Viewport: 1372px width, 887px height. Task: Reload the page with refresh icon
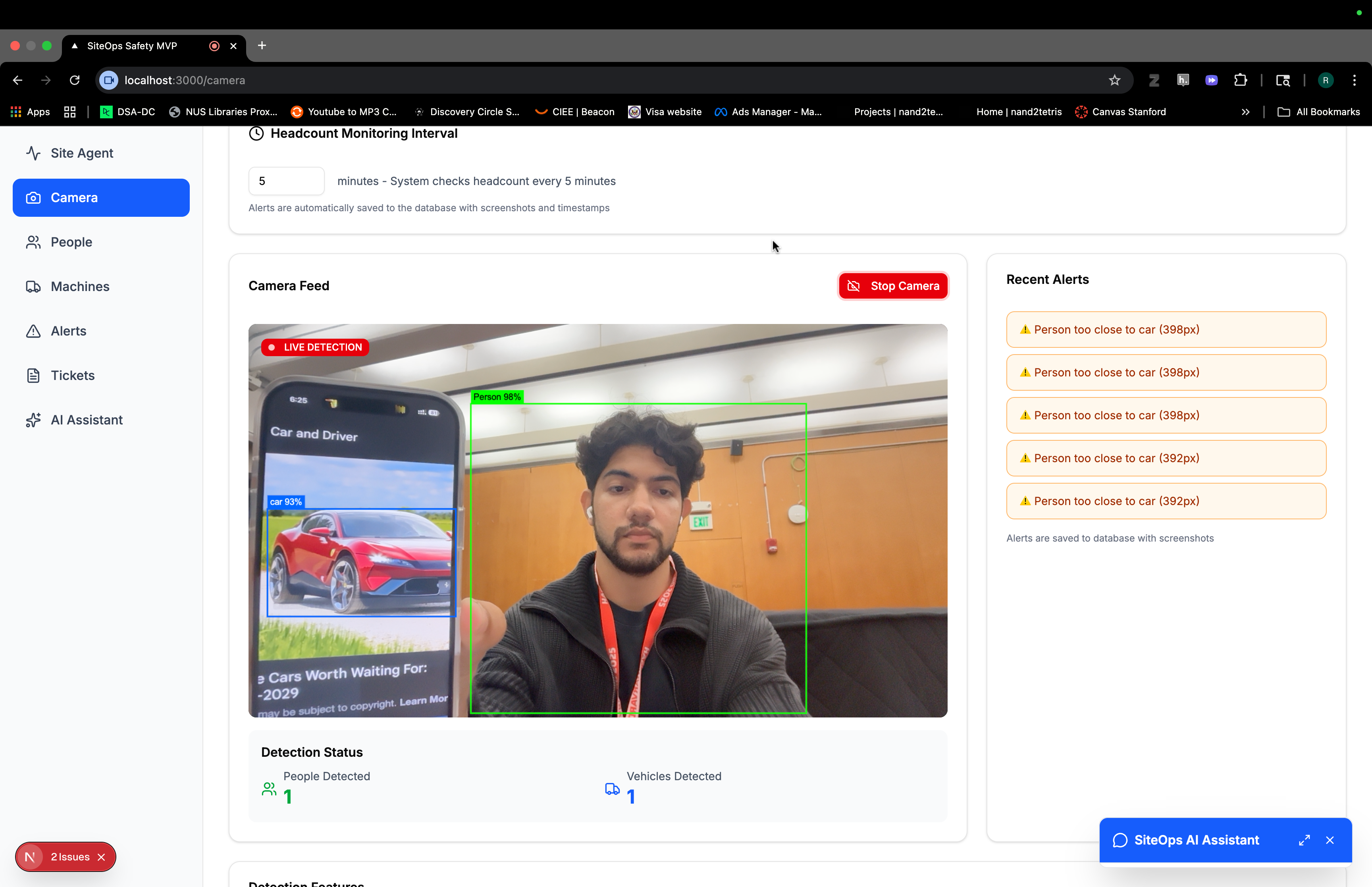75,81
